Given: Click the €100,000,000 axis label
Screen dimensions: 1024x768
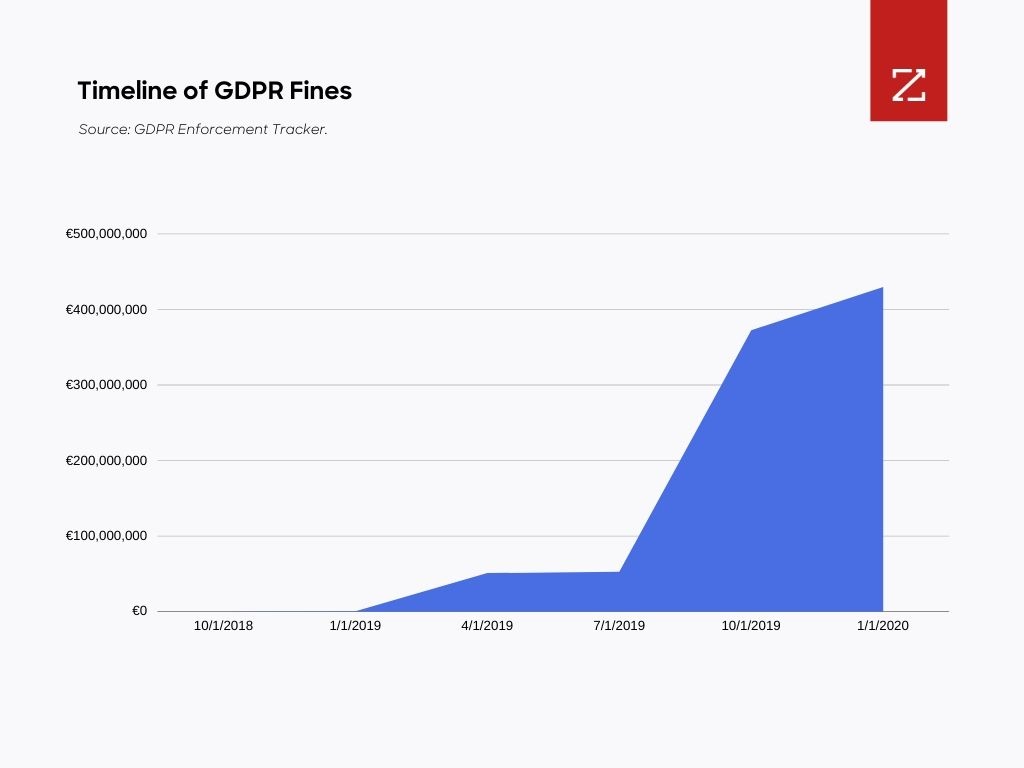Looking at the screenshot, I should point(106,536).
